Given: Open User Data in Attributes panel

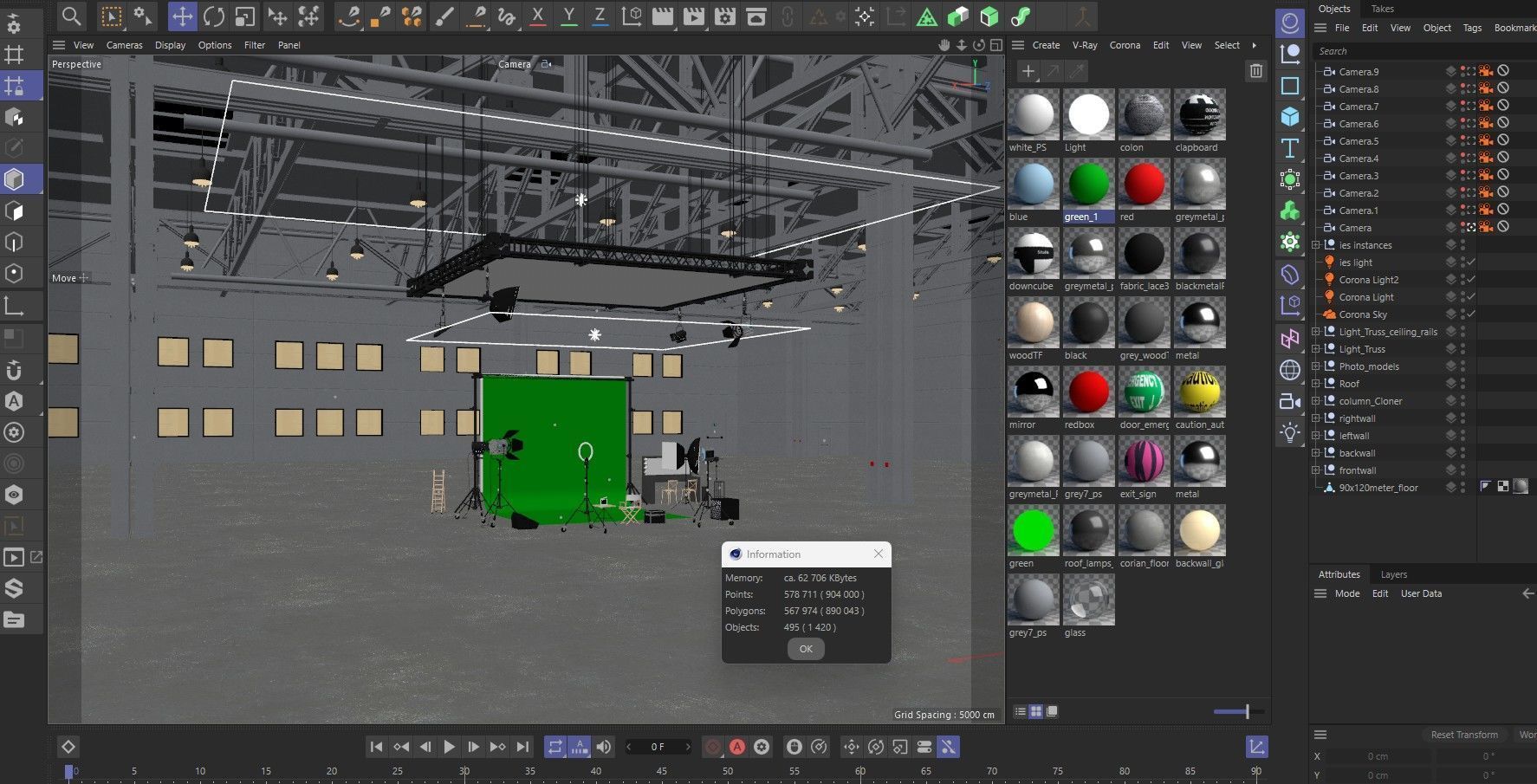Looking at the screenshot, I should click(x=1421, y=593).
